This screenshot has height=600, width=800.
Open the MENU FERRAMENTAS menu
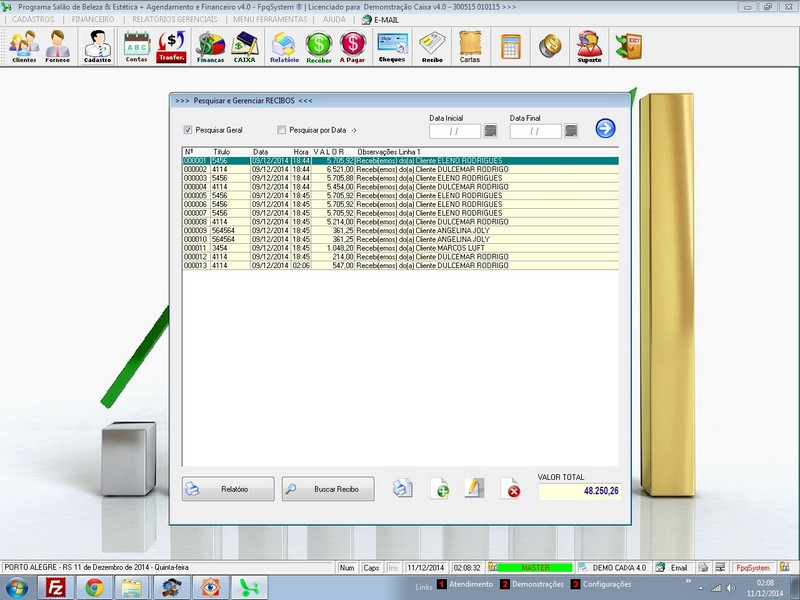click(270, 19)
